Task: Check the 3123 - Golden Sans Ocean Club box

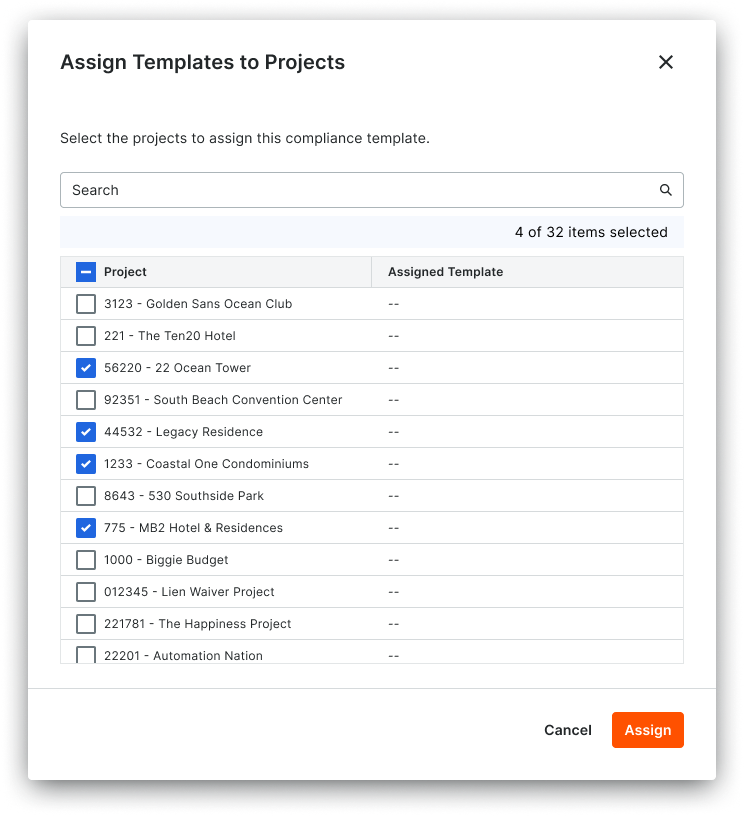Action: point(86,304)
